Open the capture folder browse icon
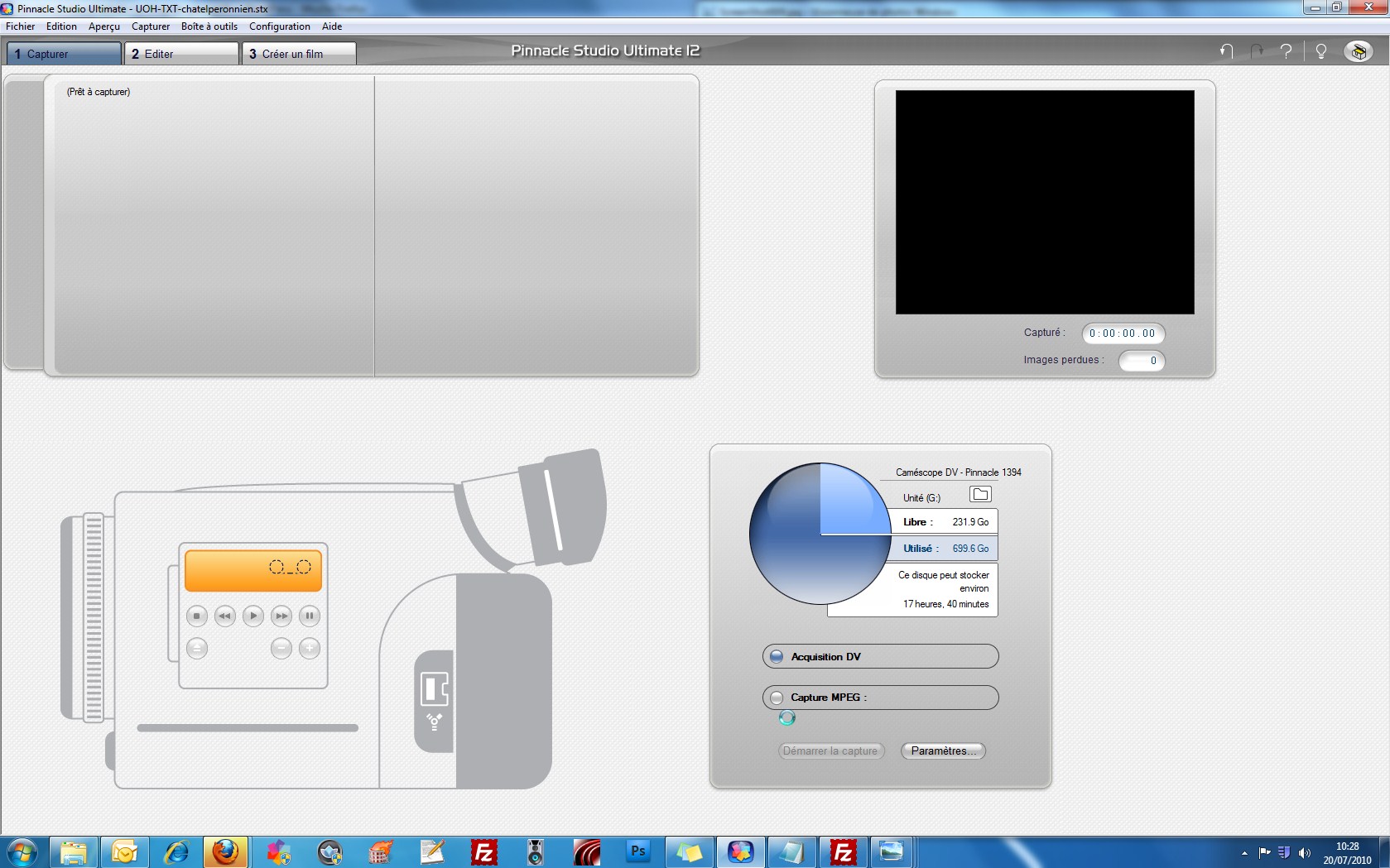 (x=980, y=495)
